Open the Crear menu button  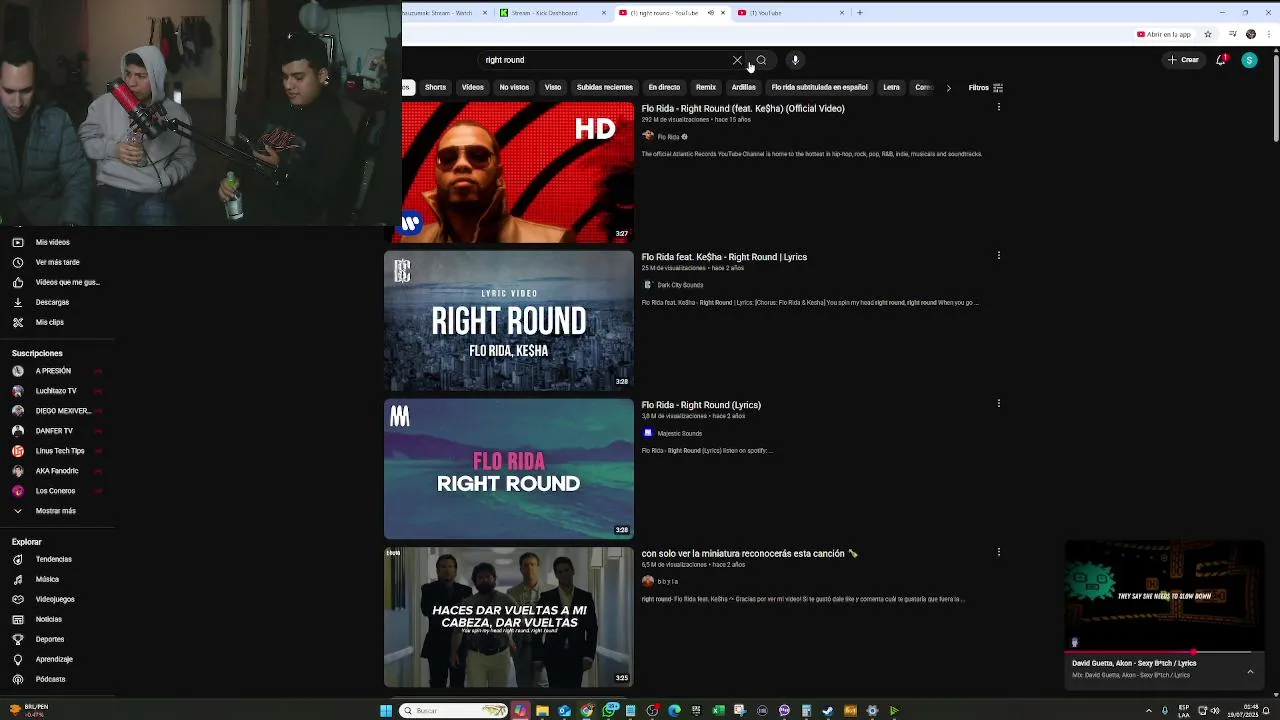(x=1183, y=60)
